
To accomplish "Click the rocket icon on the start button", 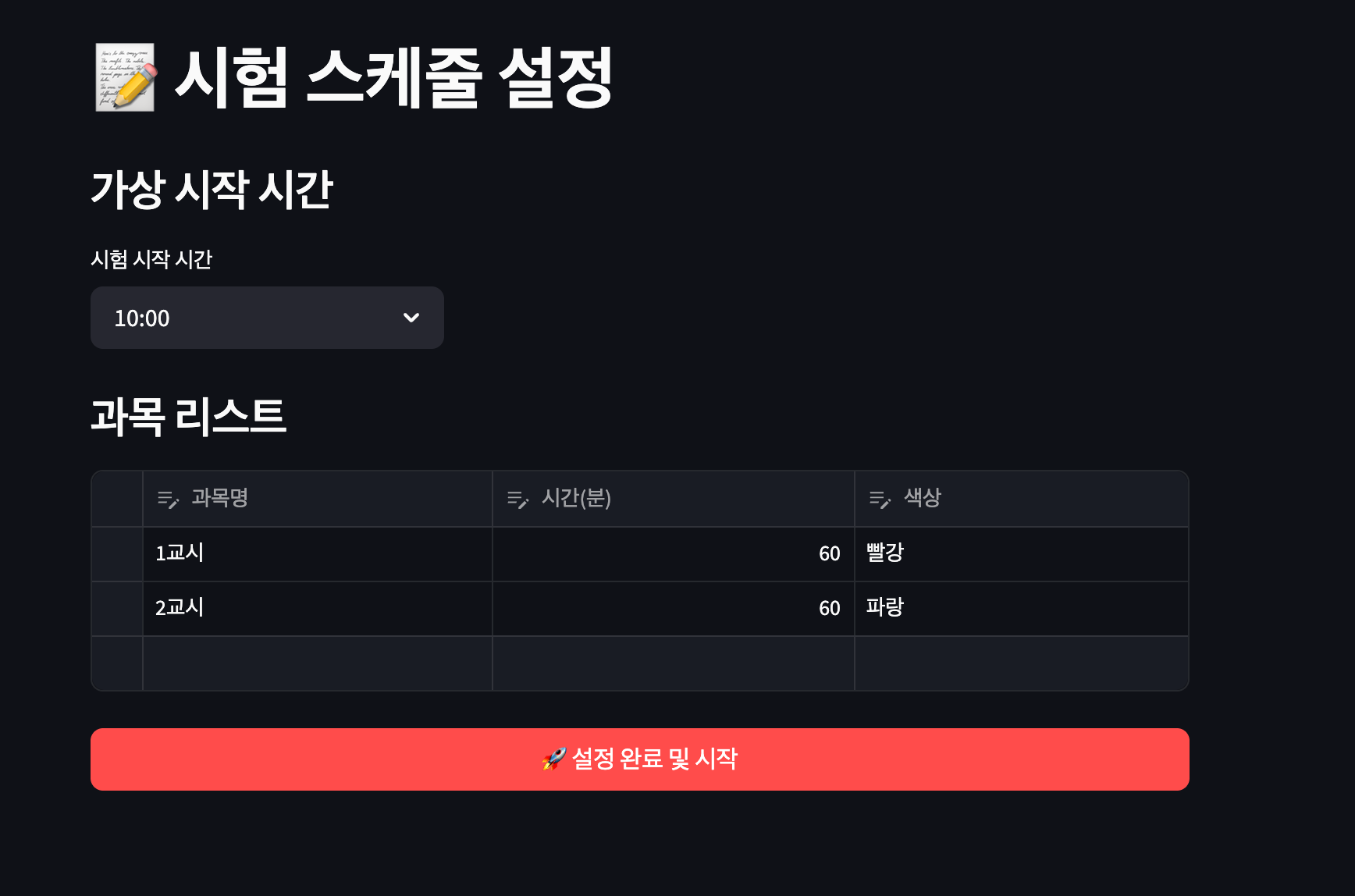I will (x=553, y=758).
